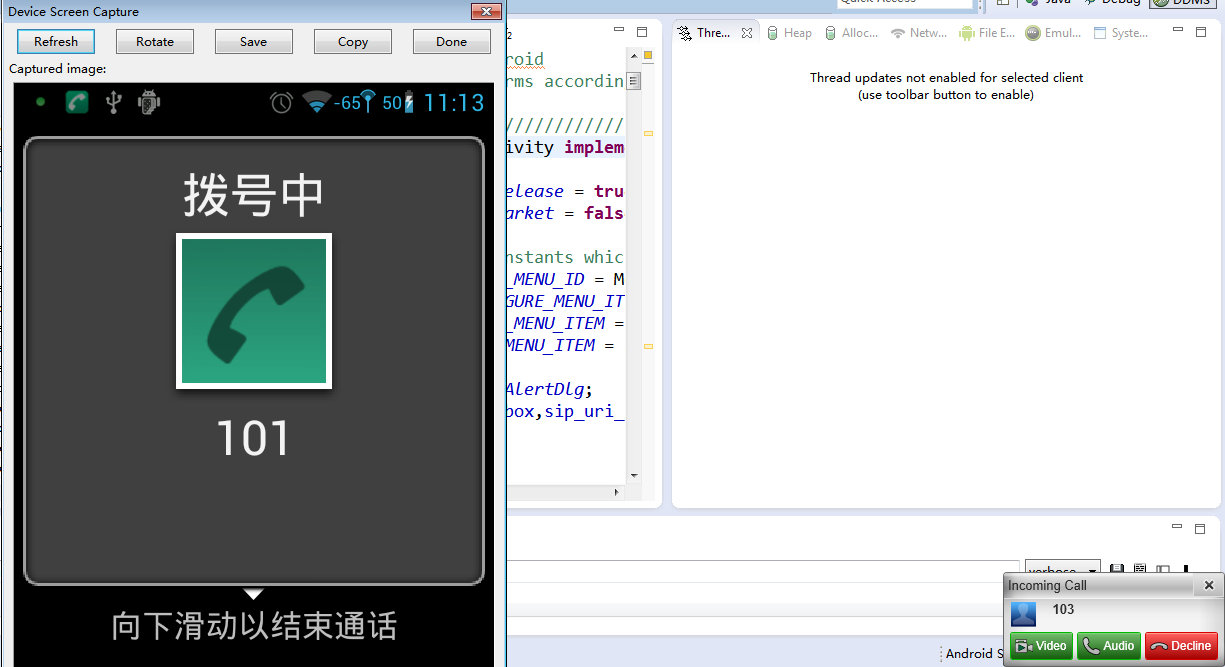Refresh the device screen capture
Screen dimensions: 1225x667
point(56,42)
